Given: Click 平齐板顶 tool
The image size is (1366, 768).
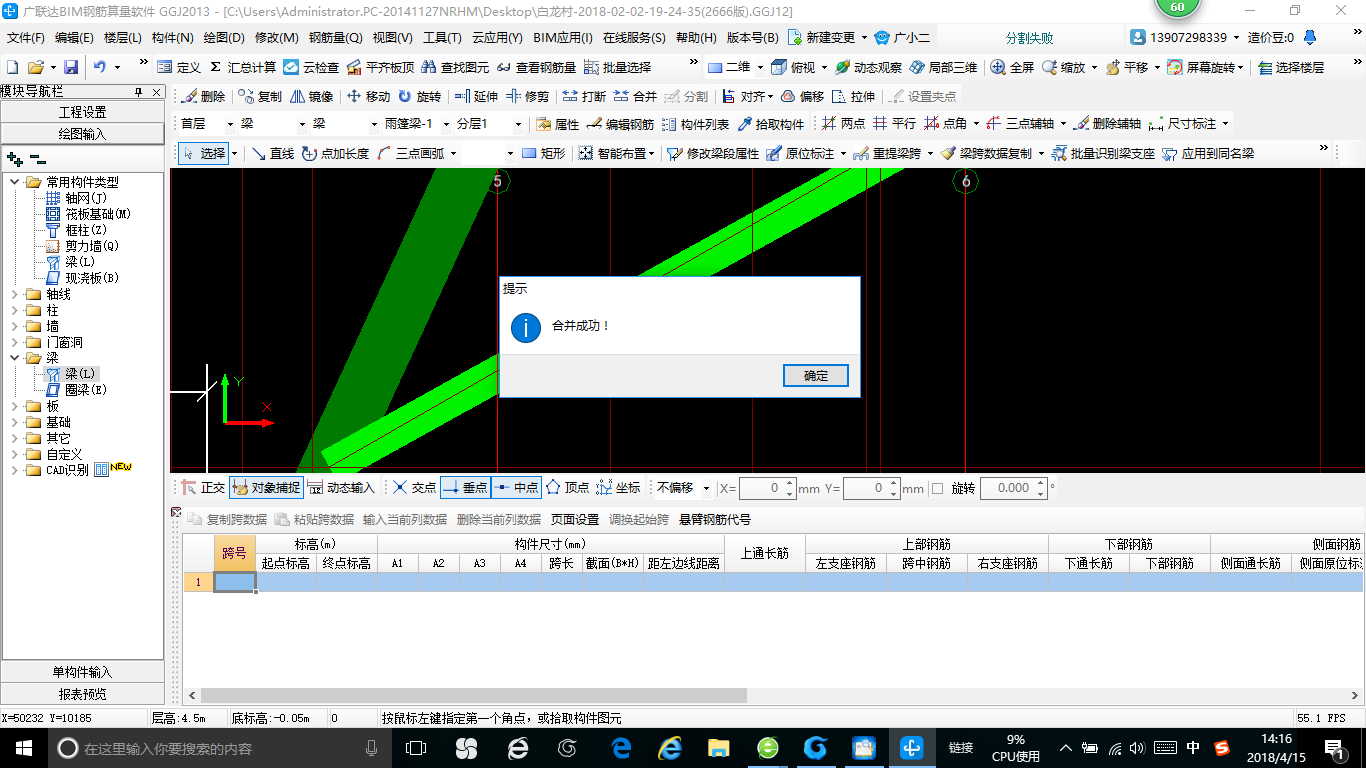Looking at the screenshot, I should coord(380,67).
